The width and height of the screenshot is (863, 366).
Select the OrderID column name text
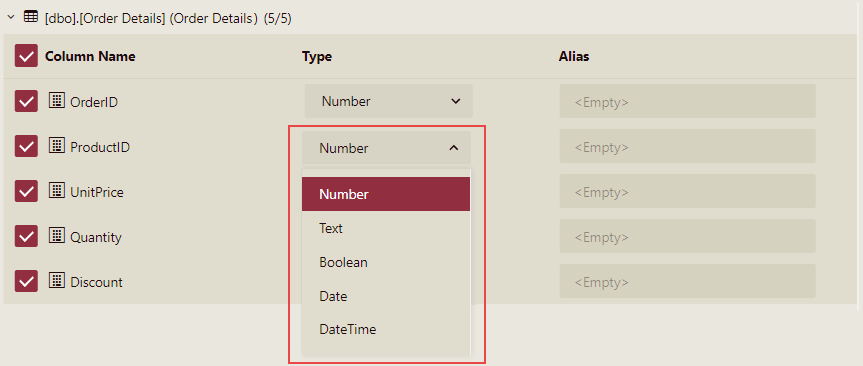pos(94,102)
